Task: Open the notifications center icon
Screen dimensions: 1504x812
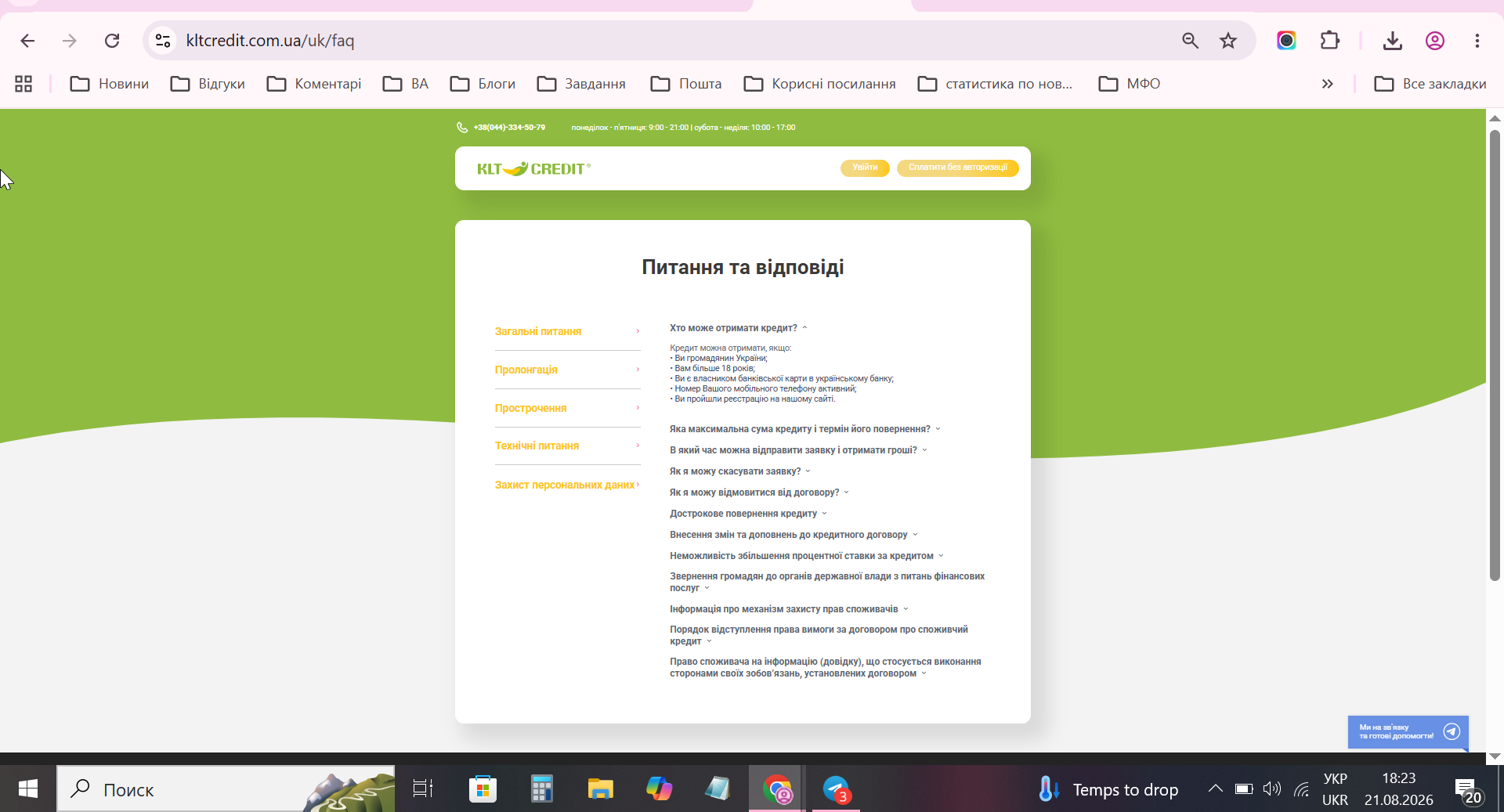Action: click(x=1467, y=791)
